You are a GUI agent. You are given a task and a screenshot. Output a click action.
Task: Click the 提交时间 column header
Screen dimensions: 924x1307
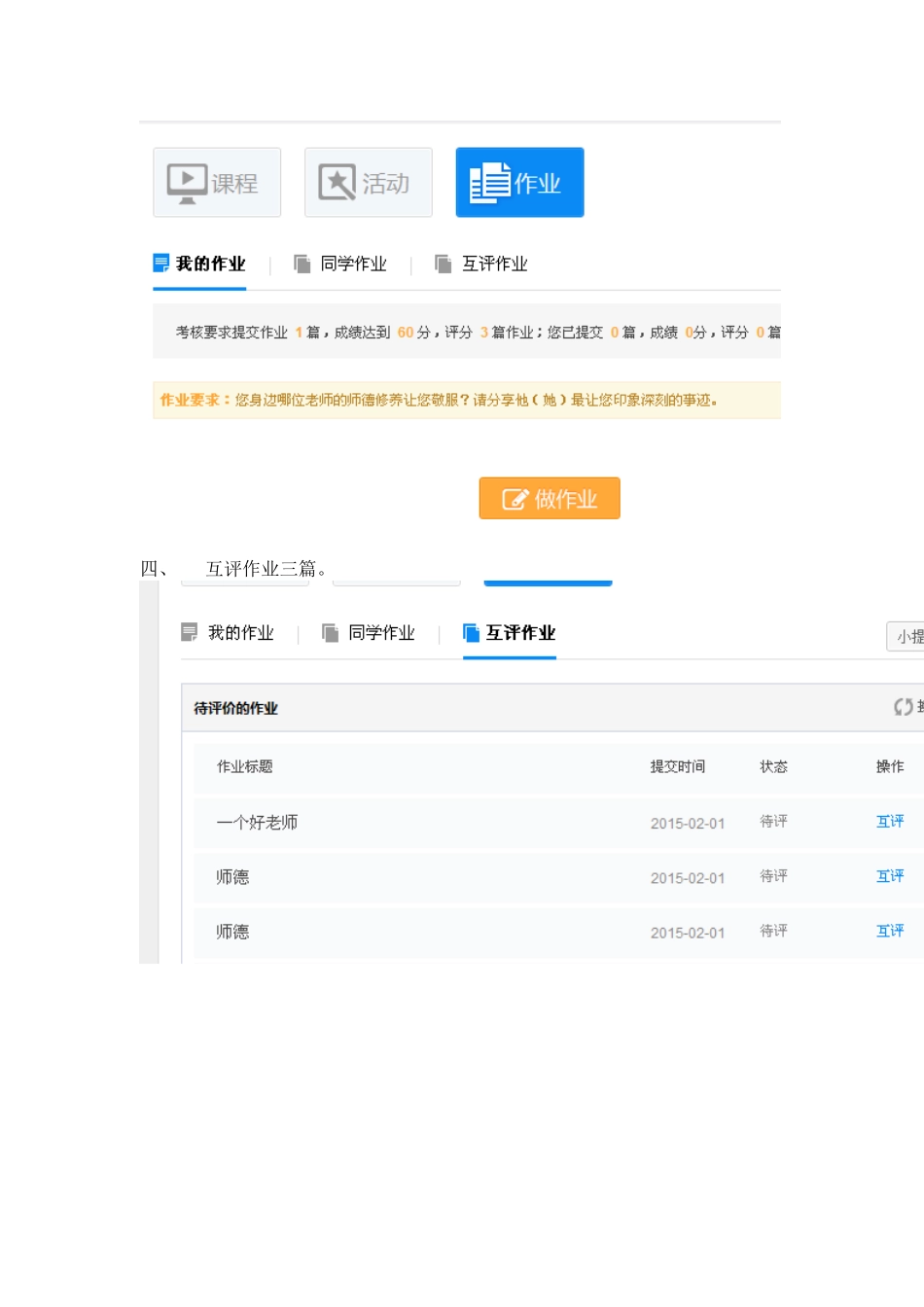678,766
